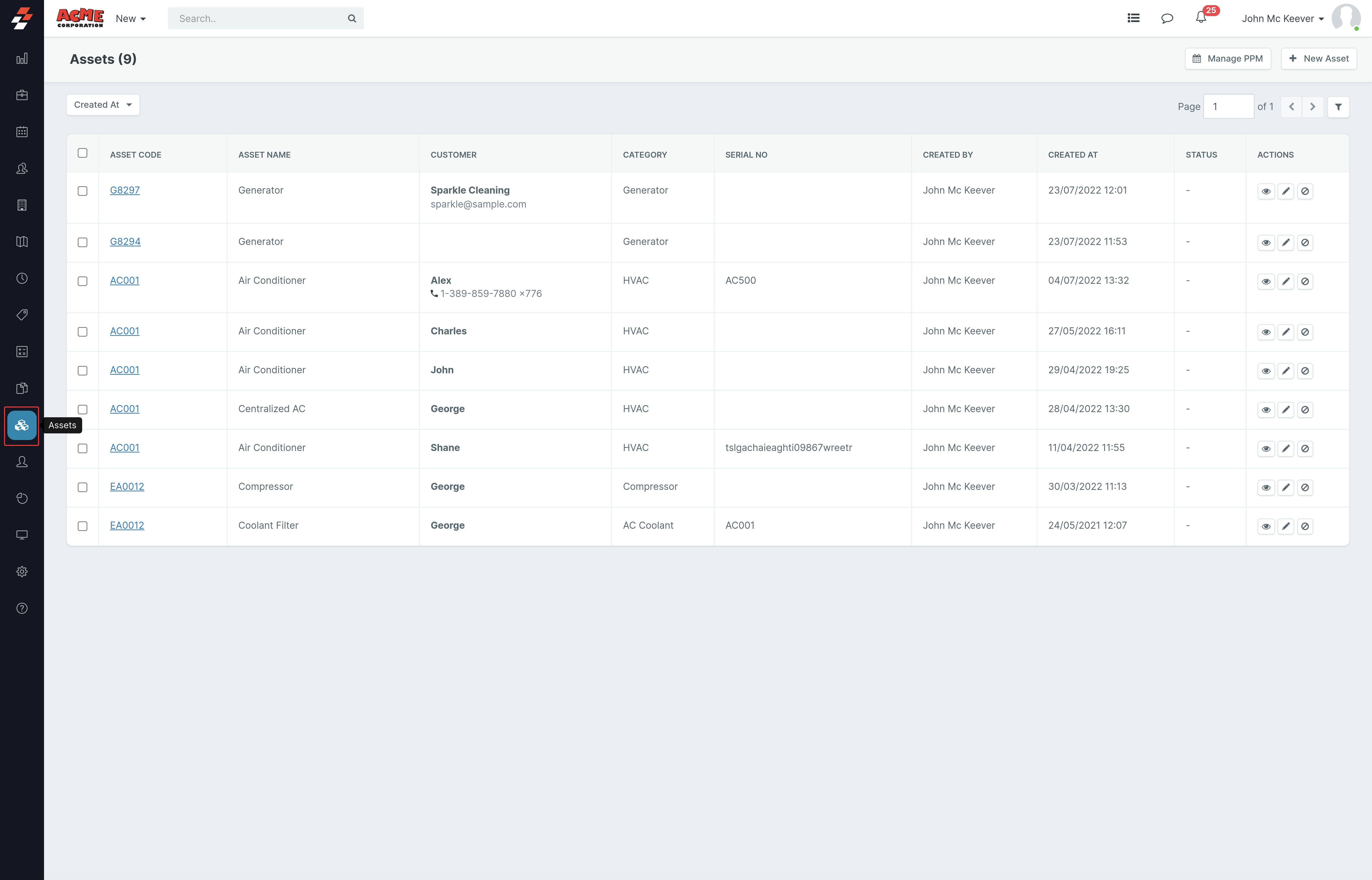Click the help question mark icon
Screen dimensions: 1372x880
pos(22,608)
